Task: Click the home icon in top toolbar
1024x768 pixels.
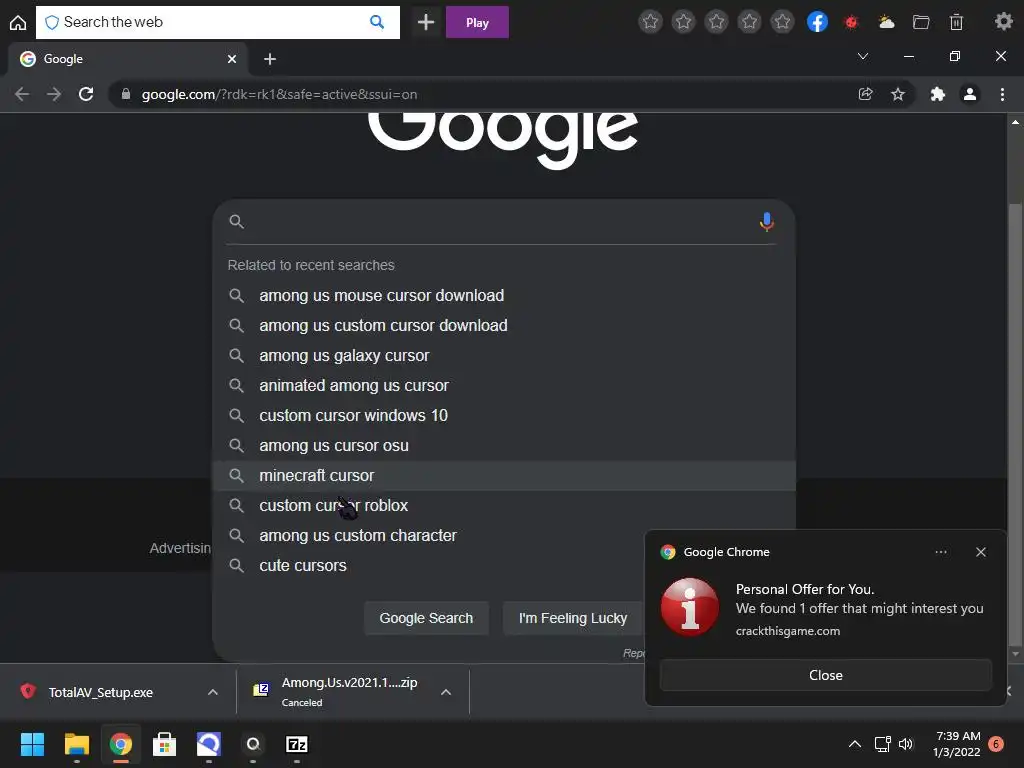Action: (18, 22)
